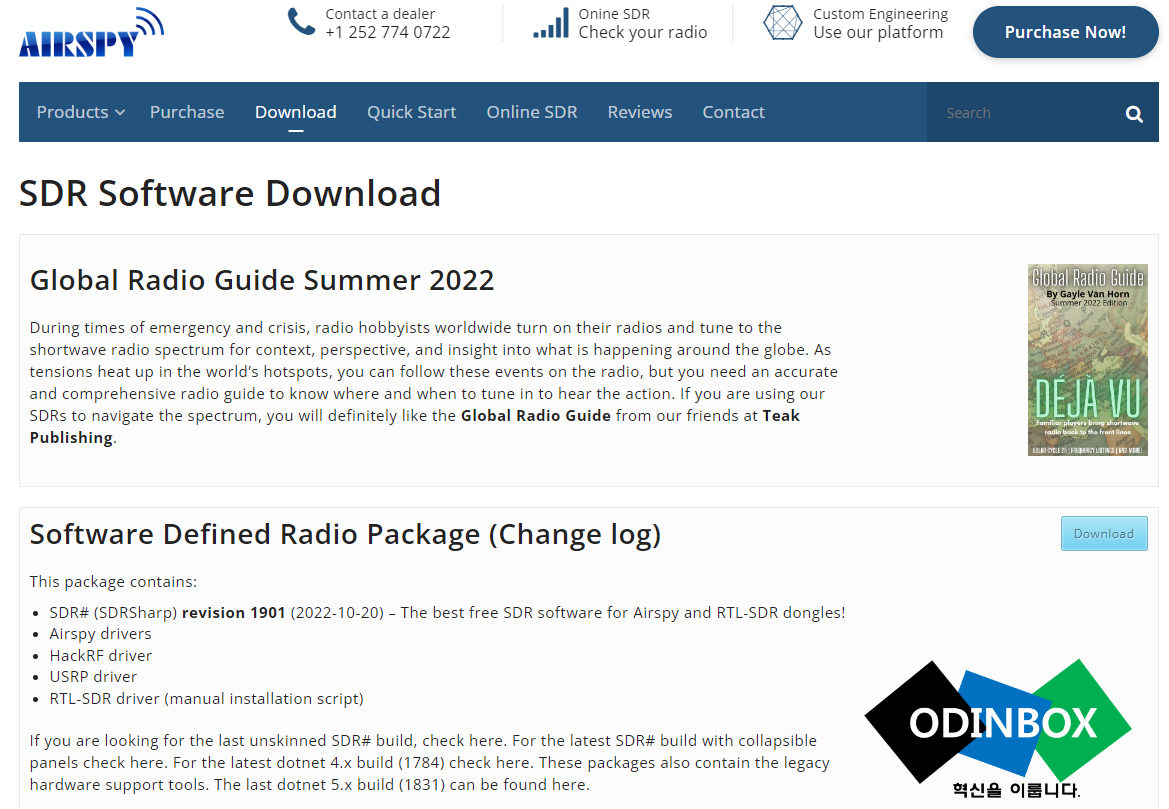
Task: Focus the Search input field
Action: tap(1025, 113)
